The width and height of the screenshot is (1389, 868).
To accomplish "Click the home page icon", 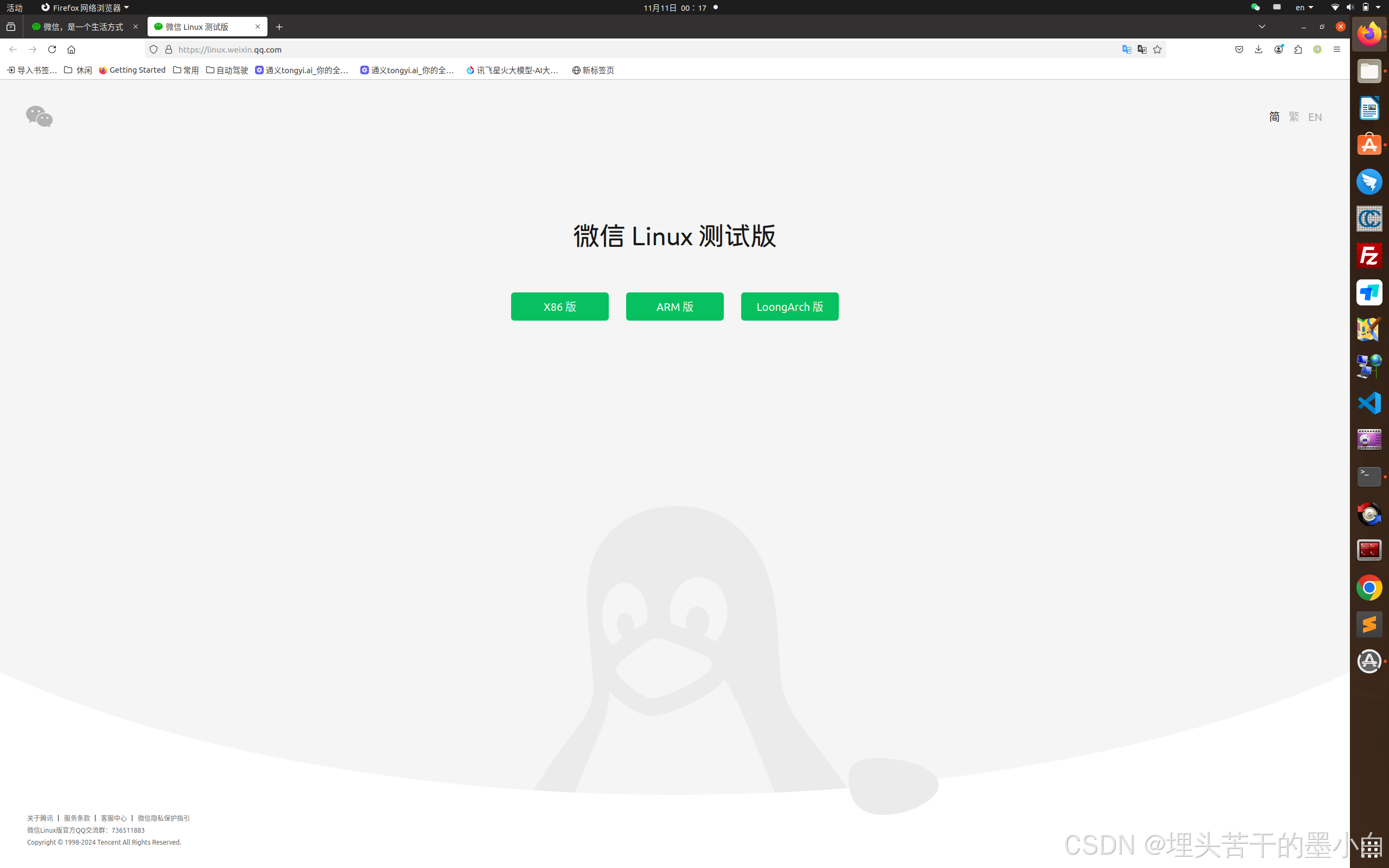I will coord(71,49).
